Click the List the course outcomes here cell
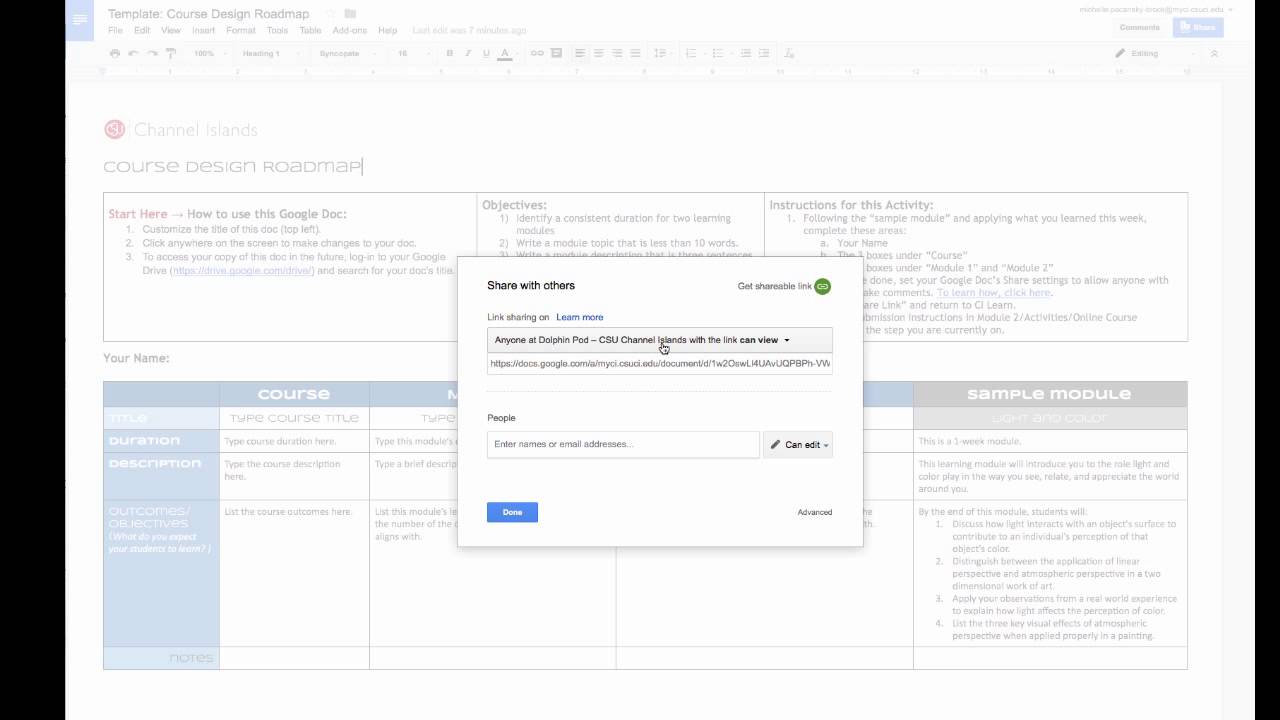Viewport: 1280px width, 720px height. pos(294,574)
